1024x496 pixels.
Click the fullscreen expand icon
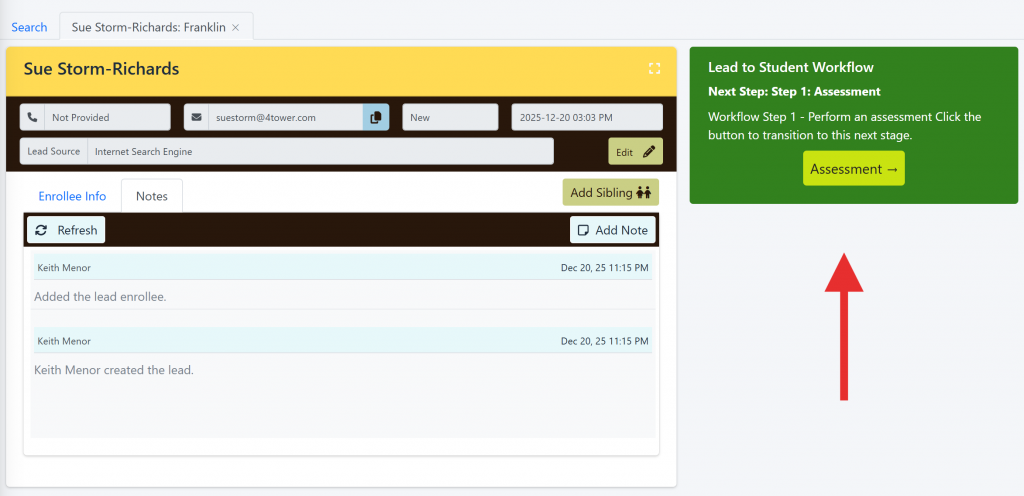[654, 69]
